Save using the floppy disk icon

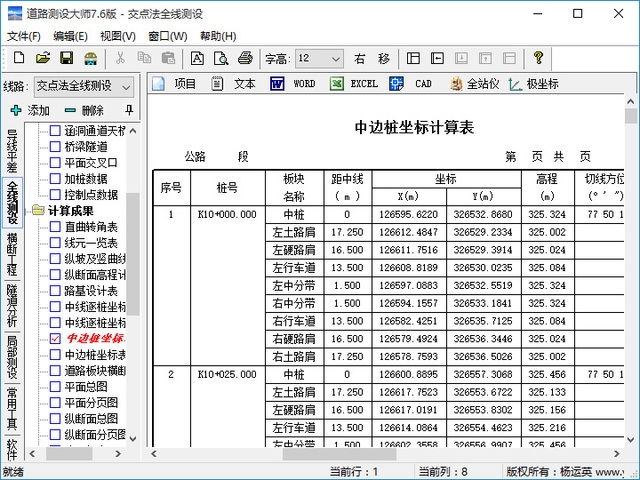66,59
